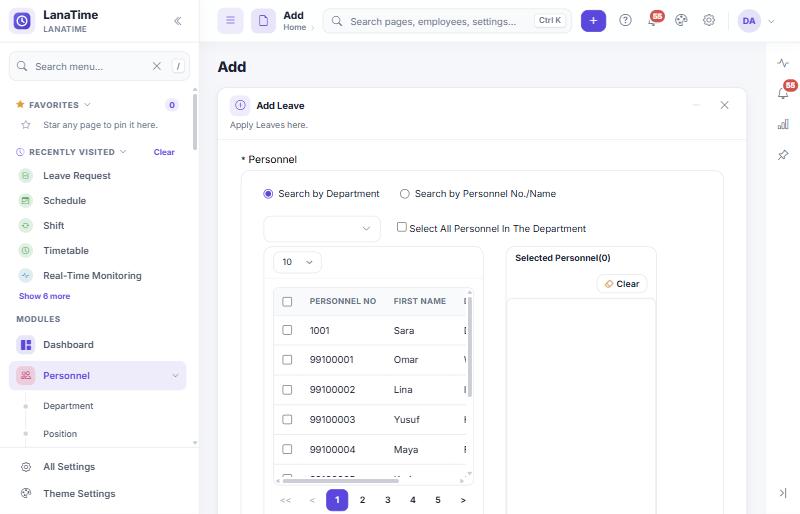This screenshot has width=800, height=514.
Task: Open Department submenu item
Action: click(68, 406)
